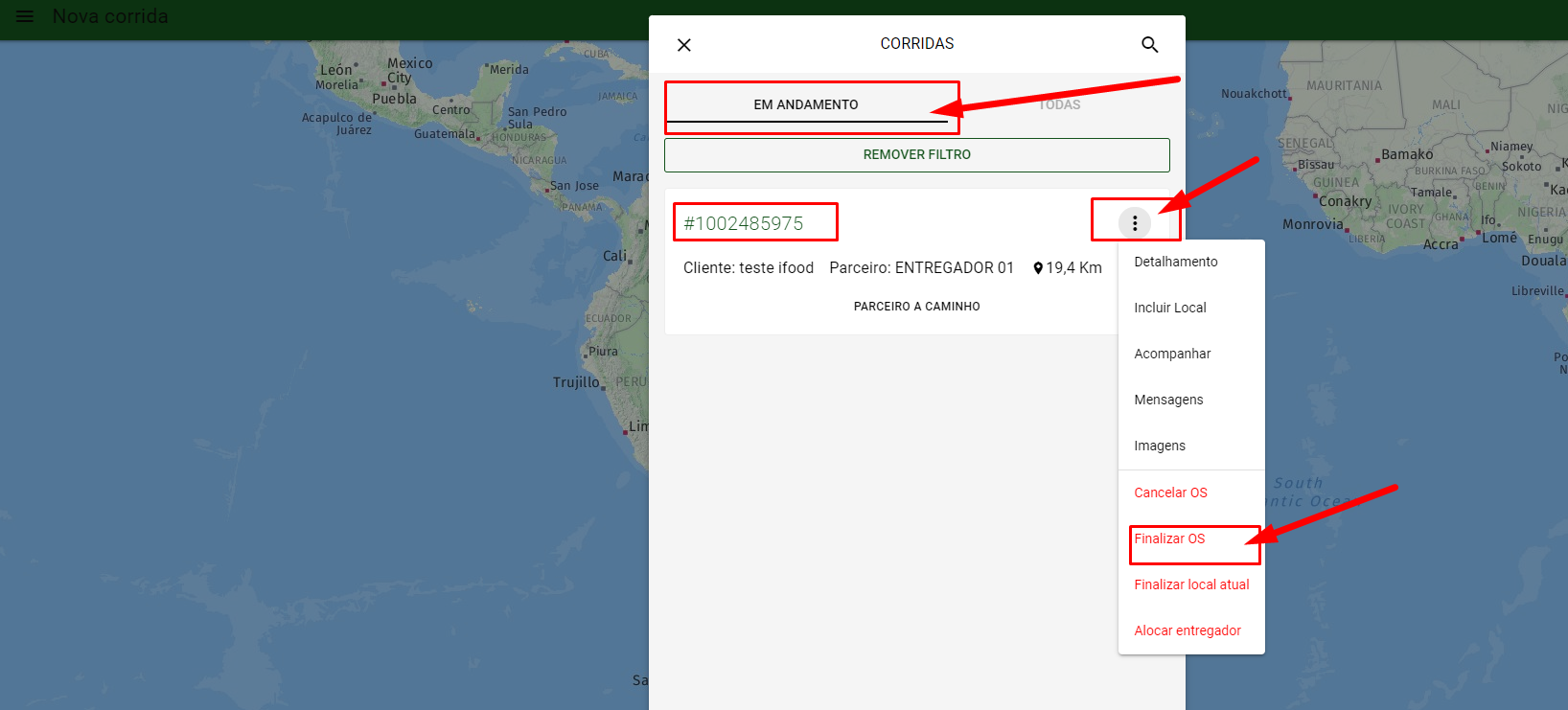
Task: Click Bamako on the map
Action: coord(1407,154)
